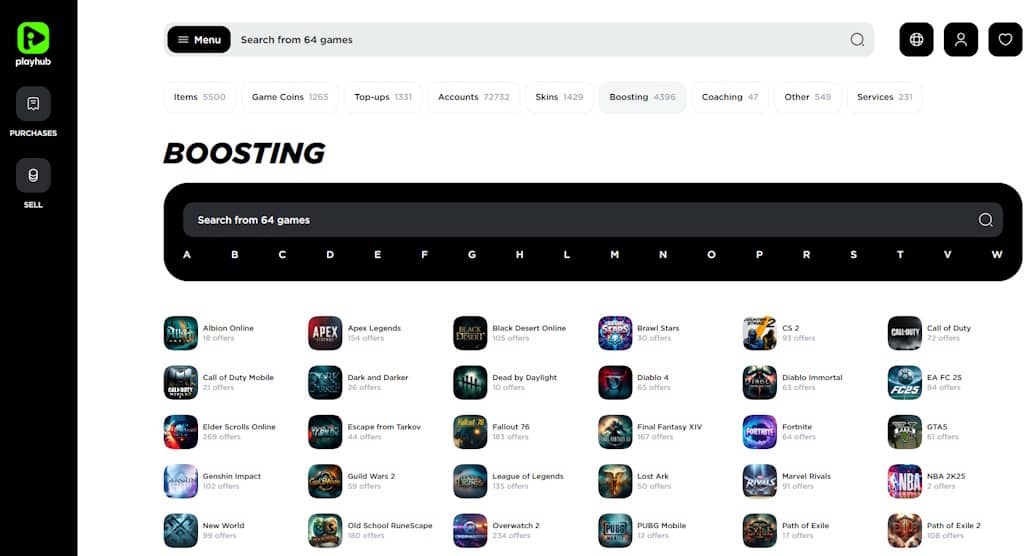Click magnifier in Boosting search panel

[985, 220]
